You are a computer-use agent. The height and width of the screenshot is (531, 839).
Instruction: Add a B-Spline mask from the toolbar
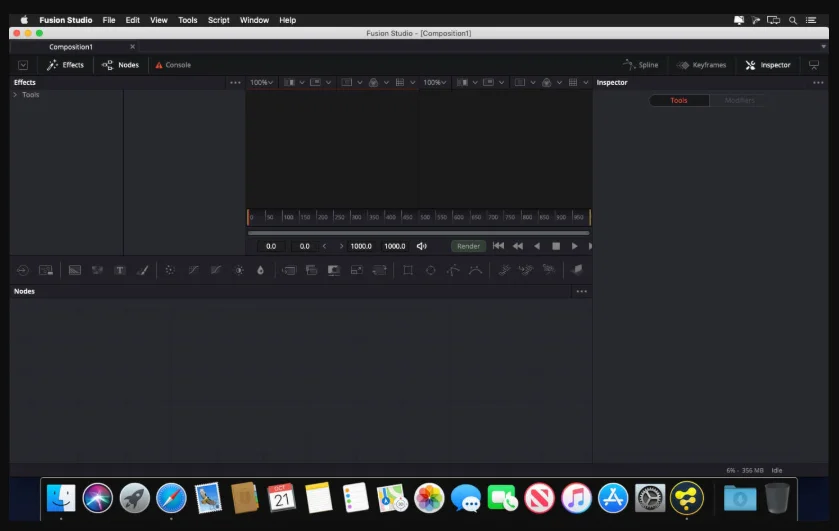click(475, 270)
